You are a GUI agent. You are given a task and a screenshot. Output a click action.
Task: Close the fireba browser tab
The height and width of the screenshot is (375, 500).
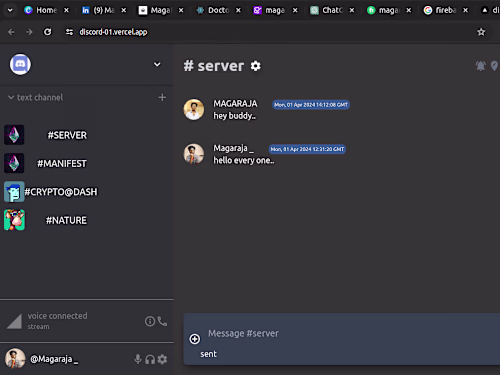(466, 10)
